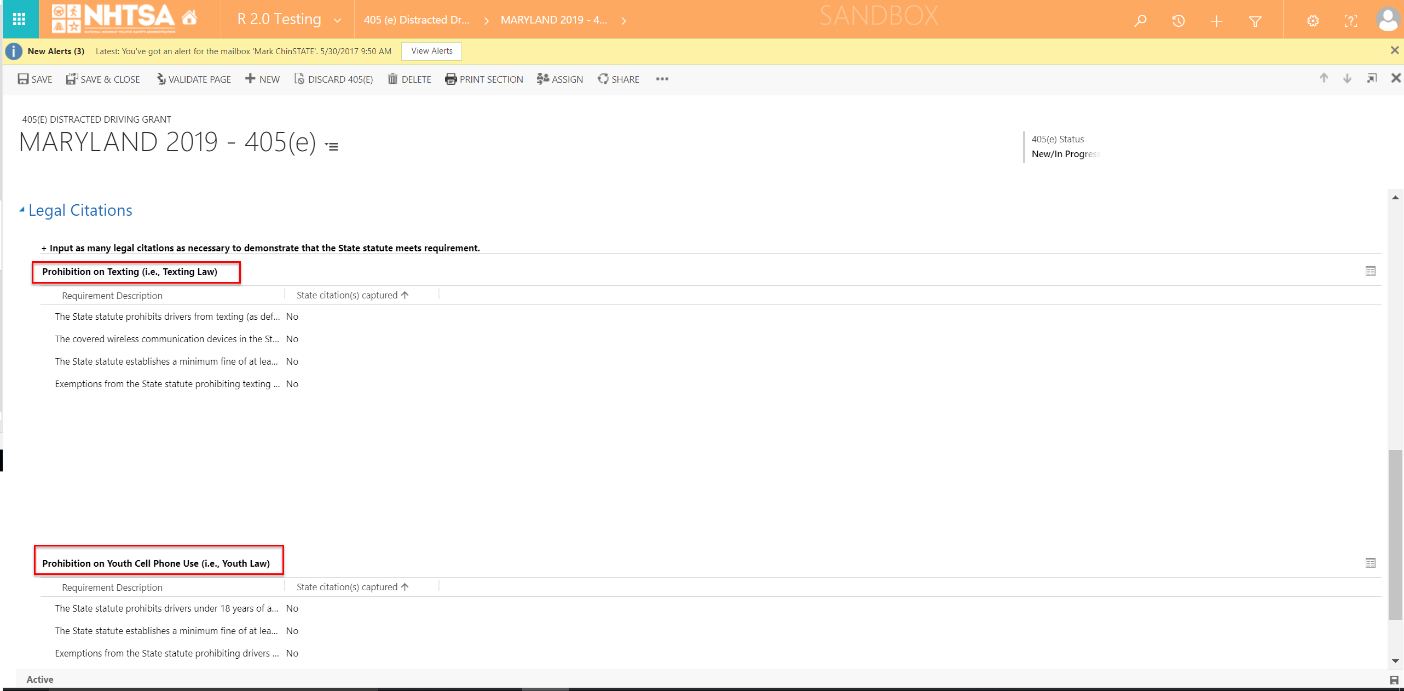Click the View Alerts button
Image resolution: width=1404 pixels, height=691 pixels.
[x=432, y=51]
